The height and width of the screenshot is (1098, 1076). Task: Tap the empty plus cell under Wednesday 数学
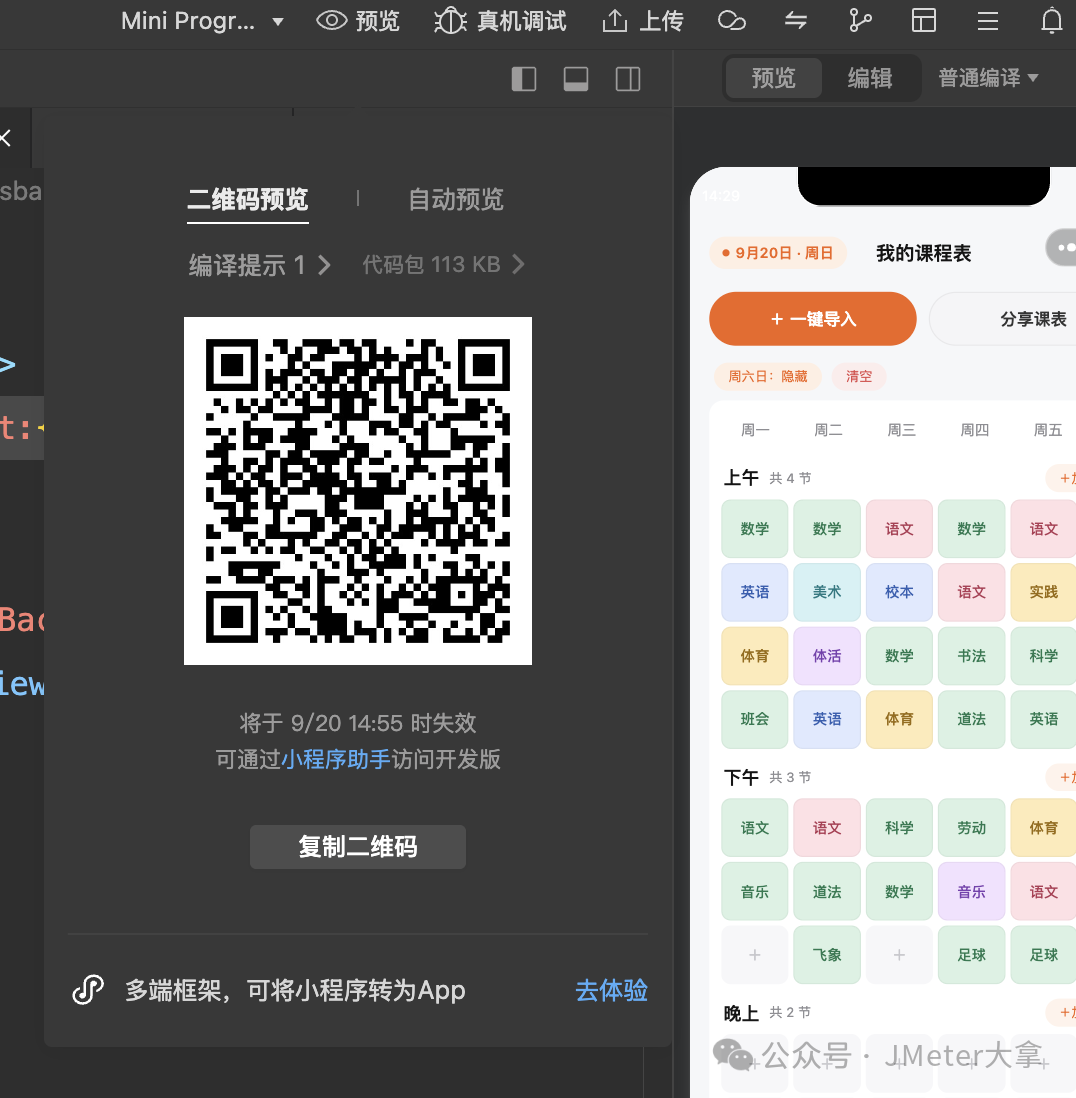899,955
